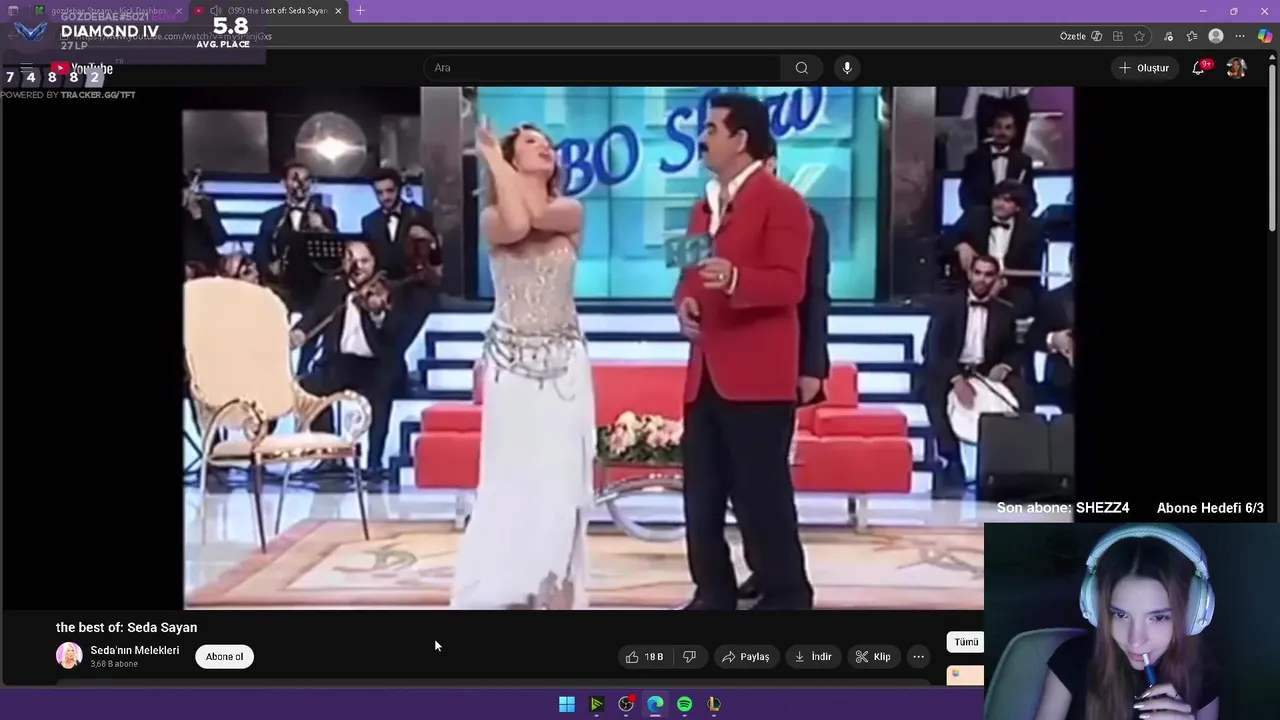The width and height of the screenshot is (1280, 720).
Task: Mute the tab via its speaker icon
Action: (215, 11)
